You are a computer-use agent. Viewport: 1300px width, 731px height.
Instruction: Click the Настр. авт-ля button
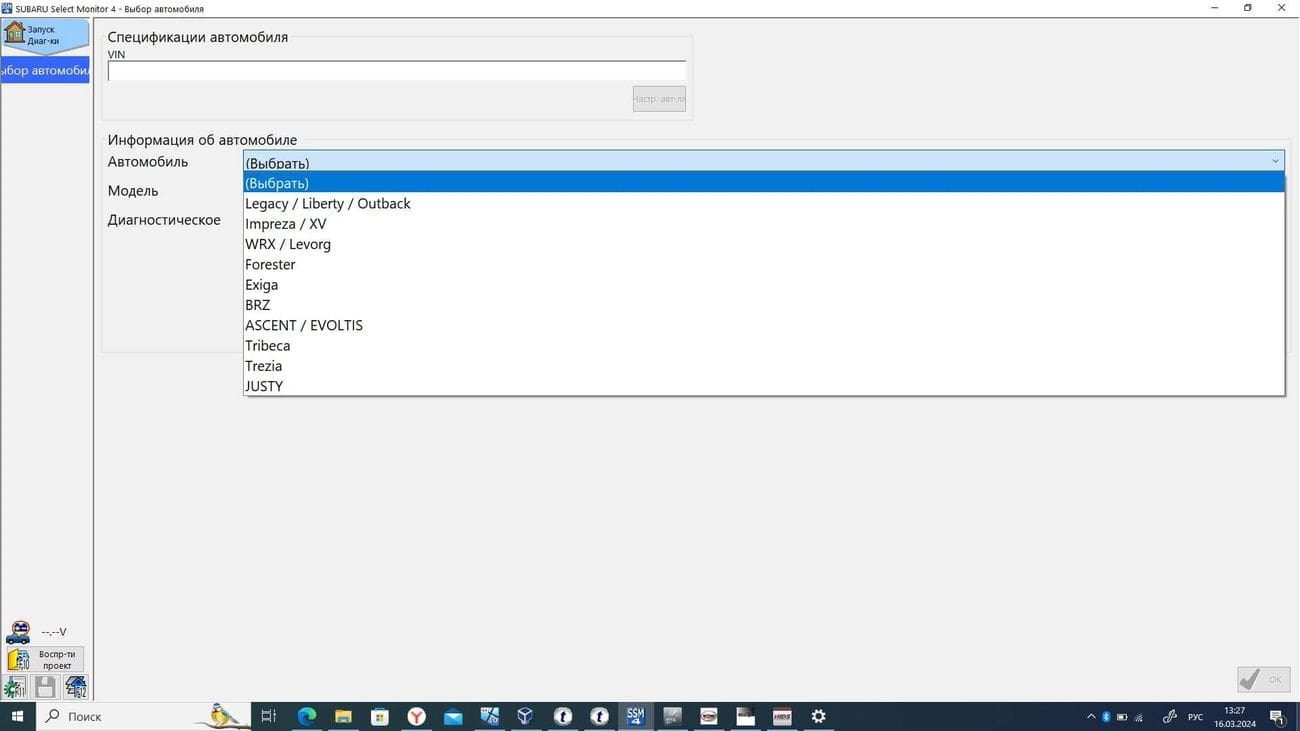coord(659,98)
